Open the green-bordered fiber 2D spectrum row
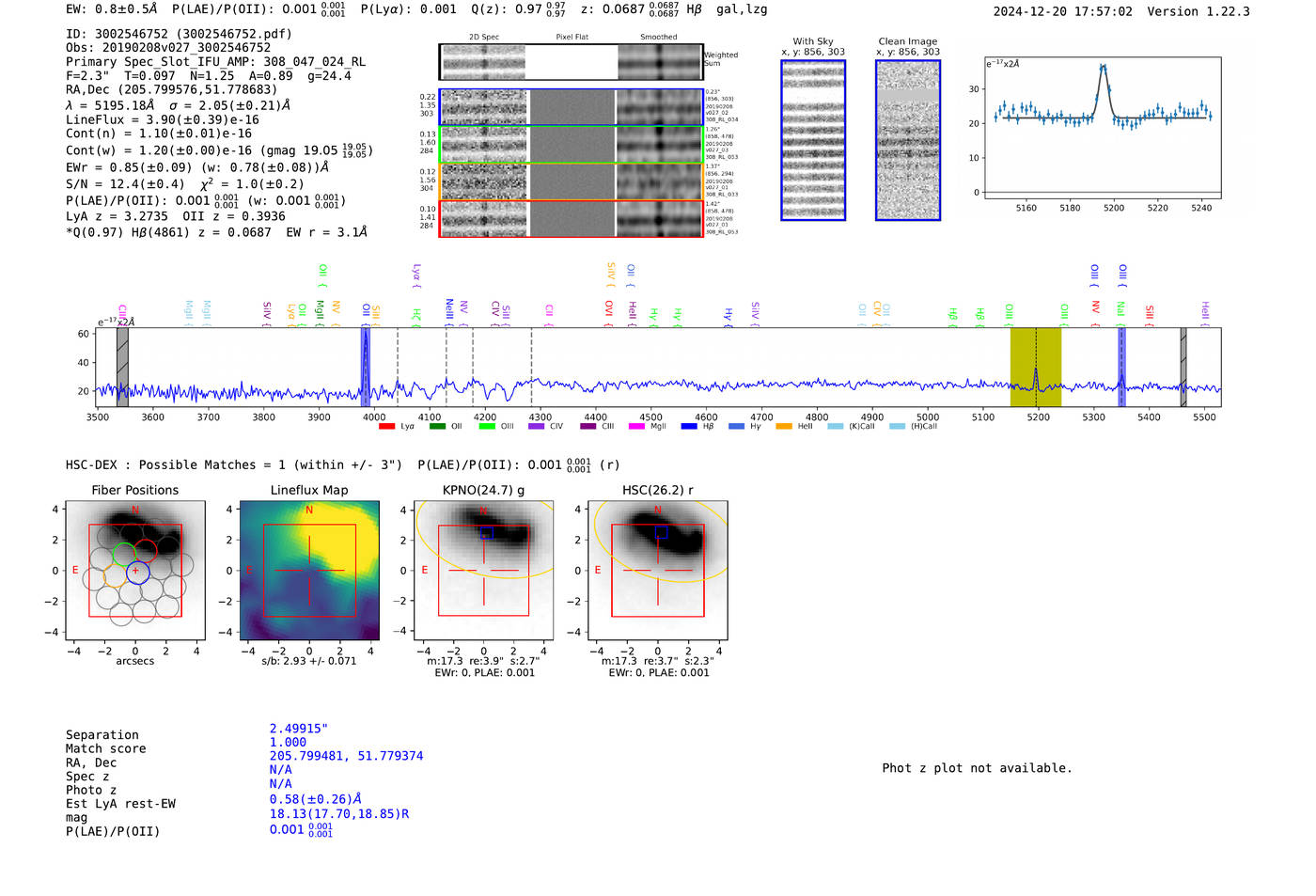This screenshot has height=896, width=1316. click(x=571, y=145)
